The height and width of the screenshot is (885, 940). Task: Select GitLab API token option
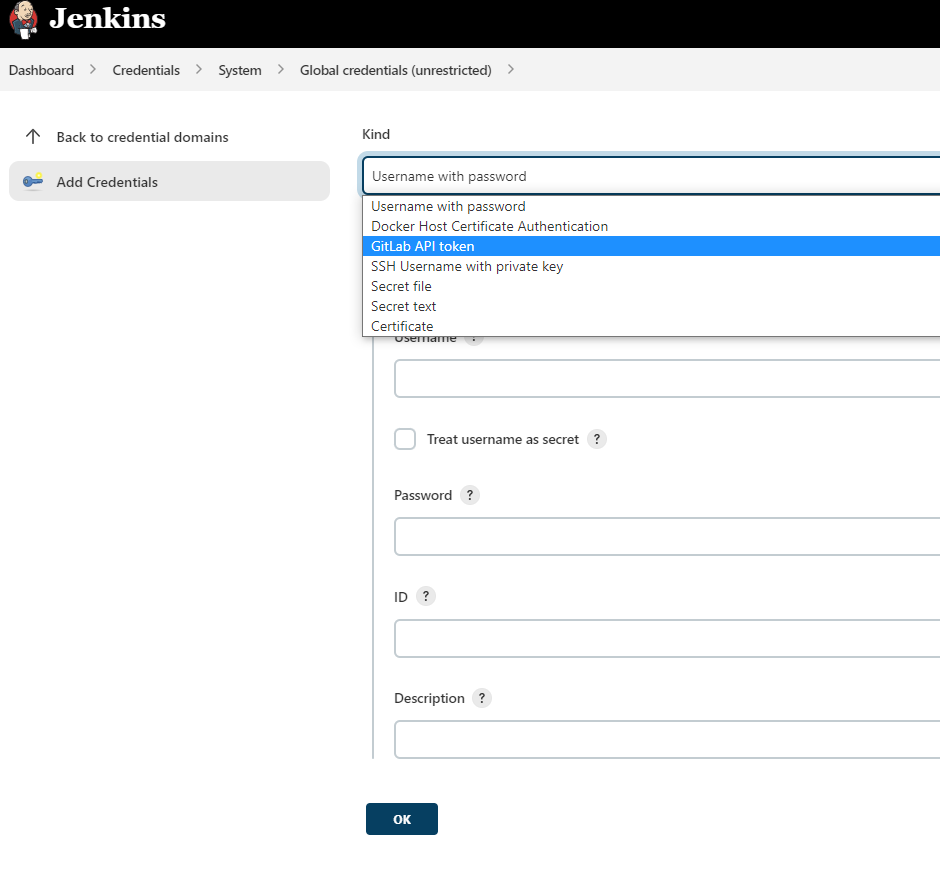coord(651,246)
